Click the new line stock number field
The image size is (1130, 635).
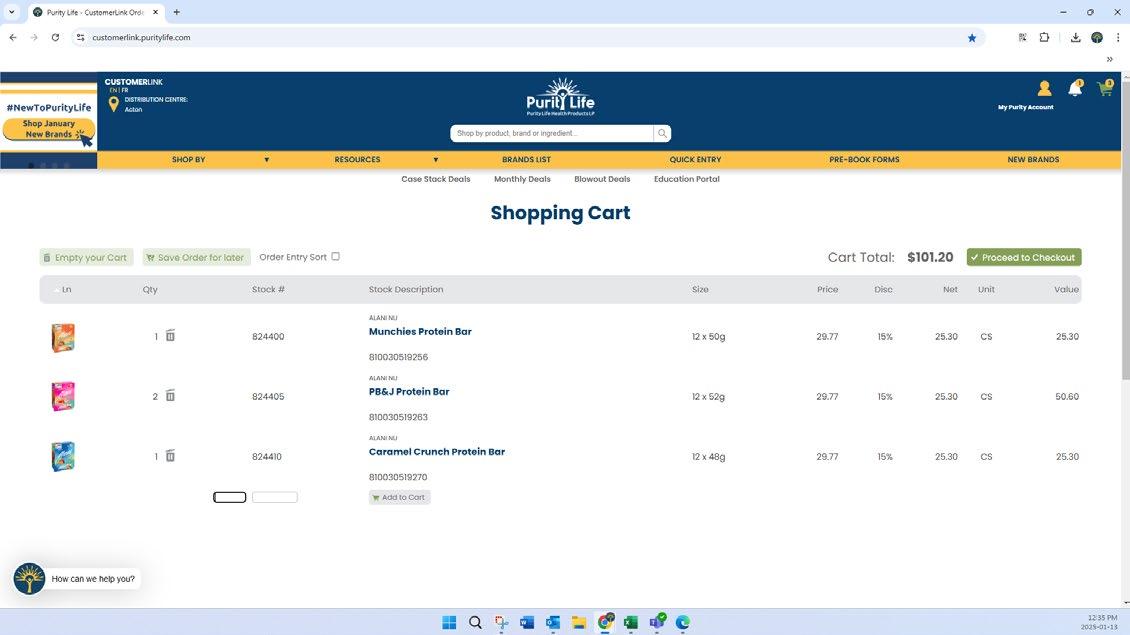[x=275, y=497]
